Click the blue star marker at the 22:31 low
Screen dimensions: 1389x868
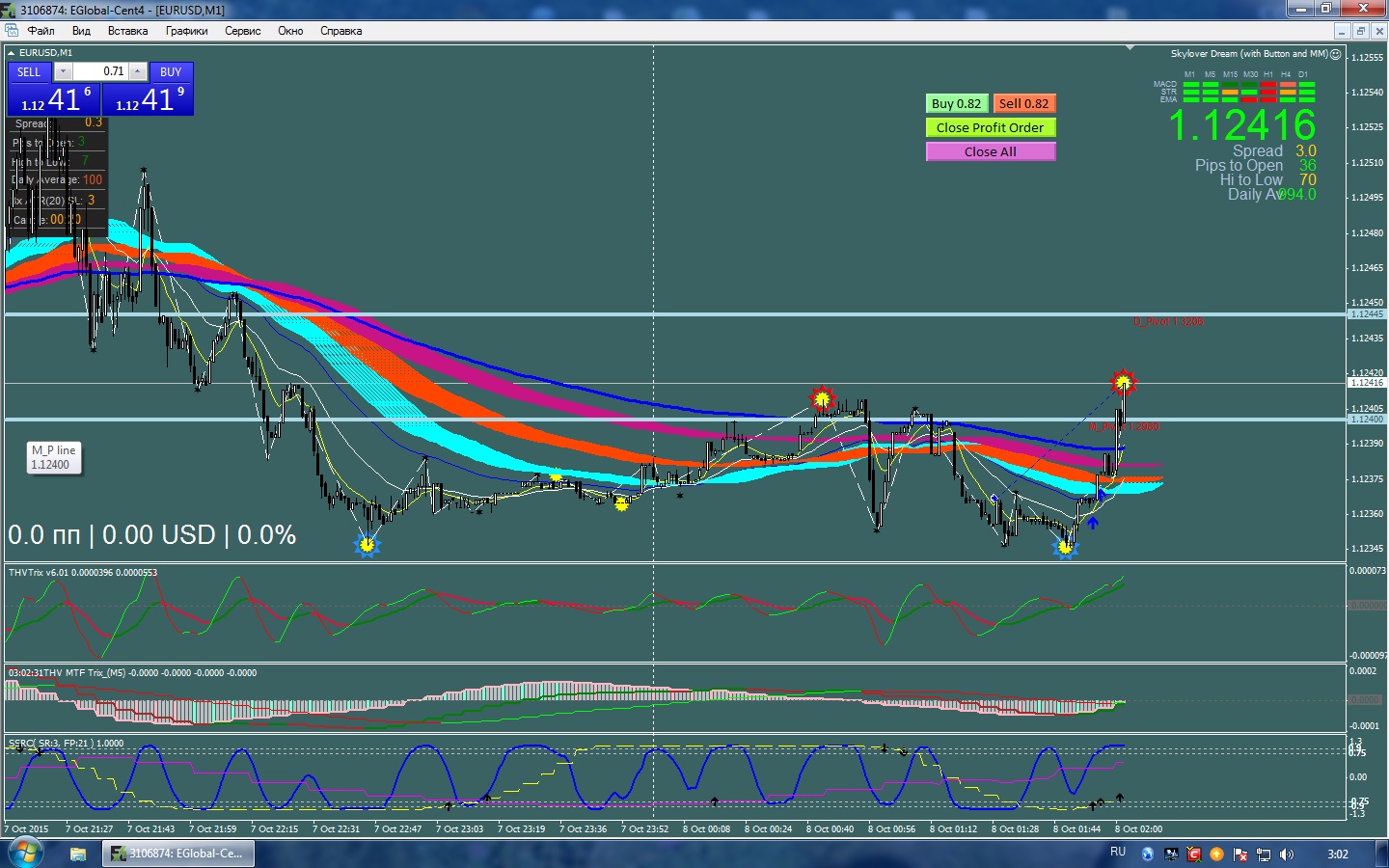click(367, 545)
